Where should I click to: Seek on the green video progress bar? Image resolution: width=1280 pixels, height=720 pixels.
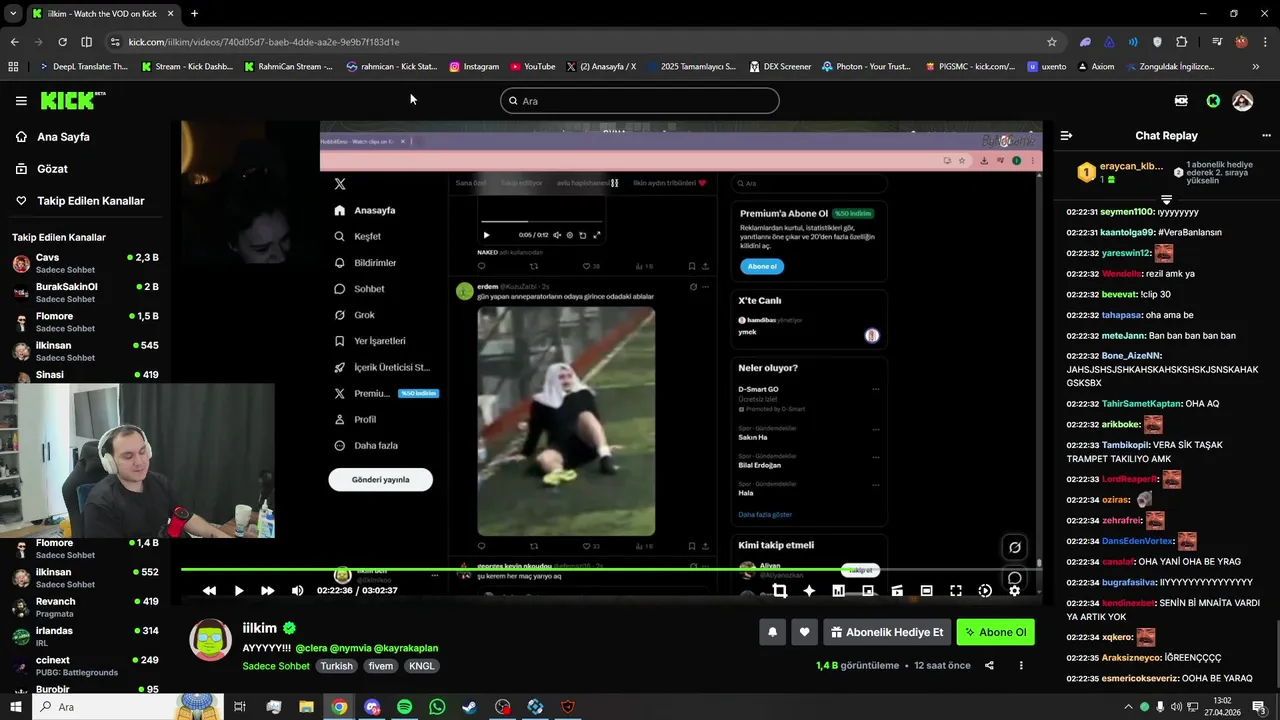pyautogui.click(x=610, y=570)
